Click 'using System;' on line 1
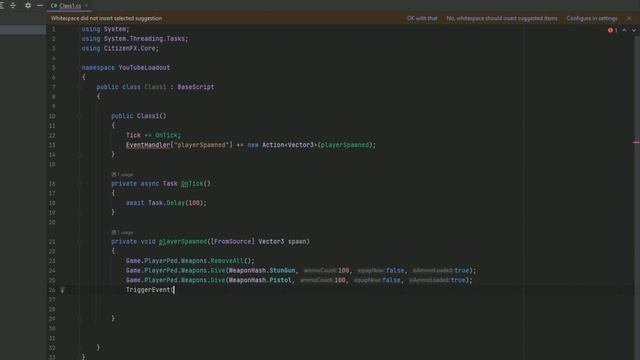Viewport: 640px width, 360px height. (x=105, y=29)
